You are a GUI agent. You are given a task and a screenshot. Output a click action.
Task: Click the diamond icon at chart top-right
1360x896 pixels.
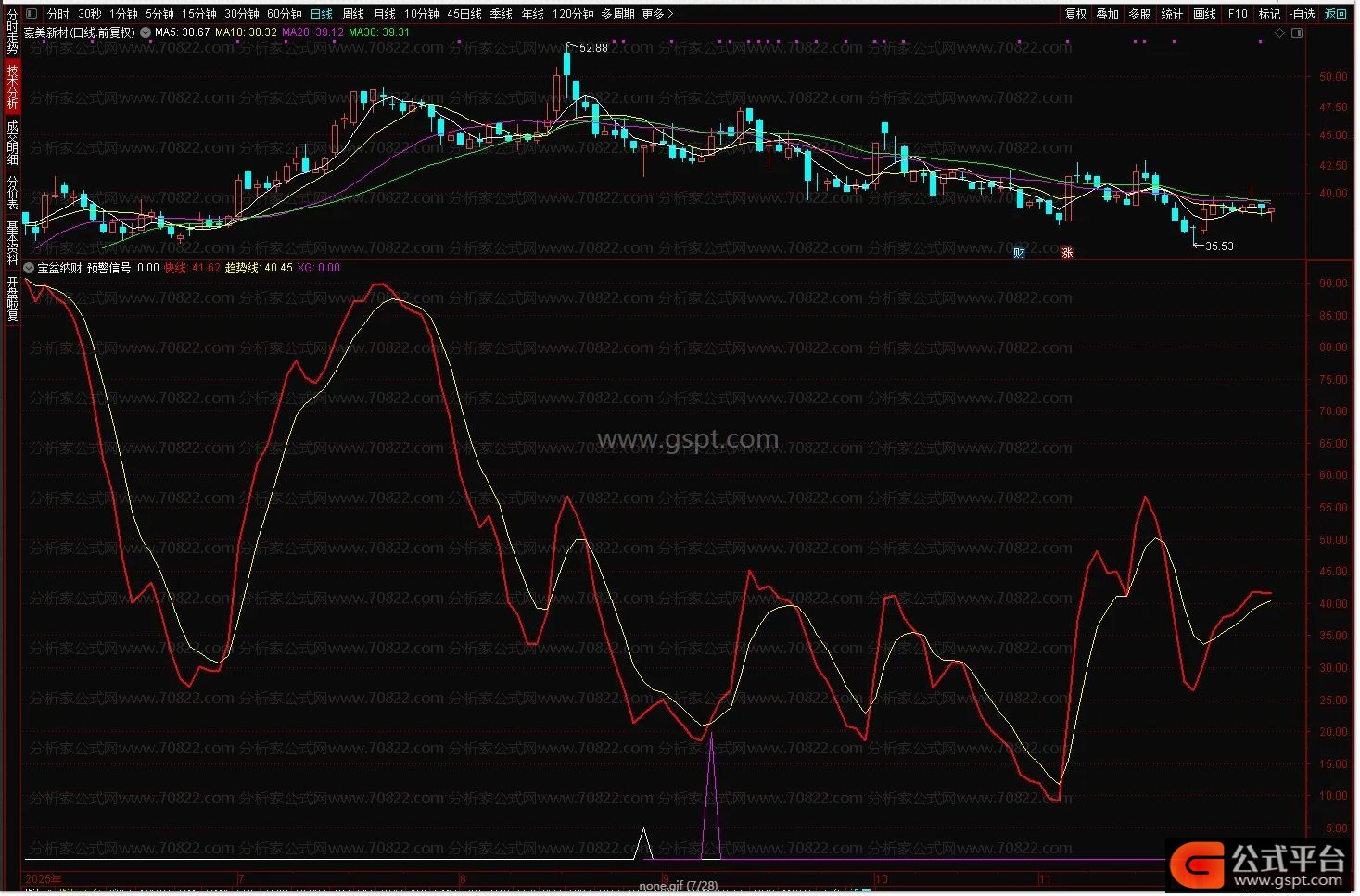click(1279, 32)
